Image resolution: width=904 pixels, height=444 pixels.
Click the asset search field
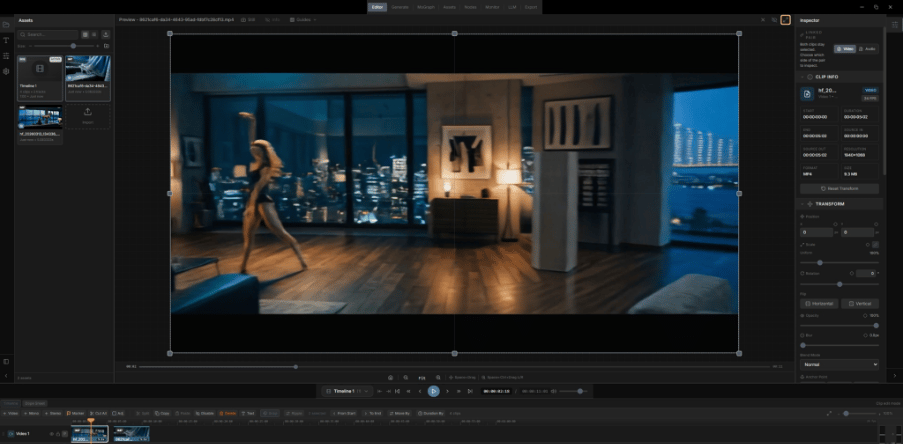[x=50, y=34]
